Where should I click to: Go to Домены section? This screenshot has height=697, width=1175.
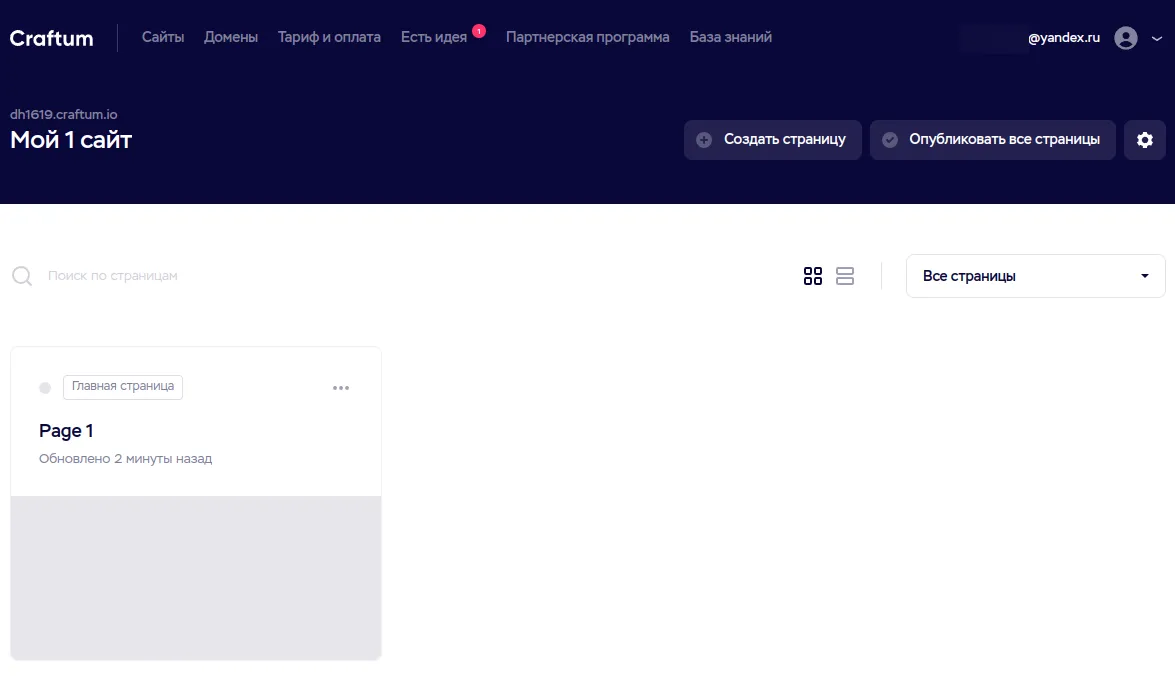click(x=231, y=37)
